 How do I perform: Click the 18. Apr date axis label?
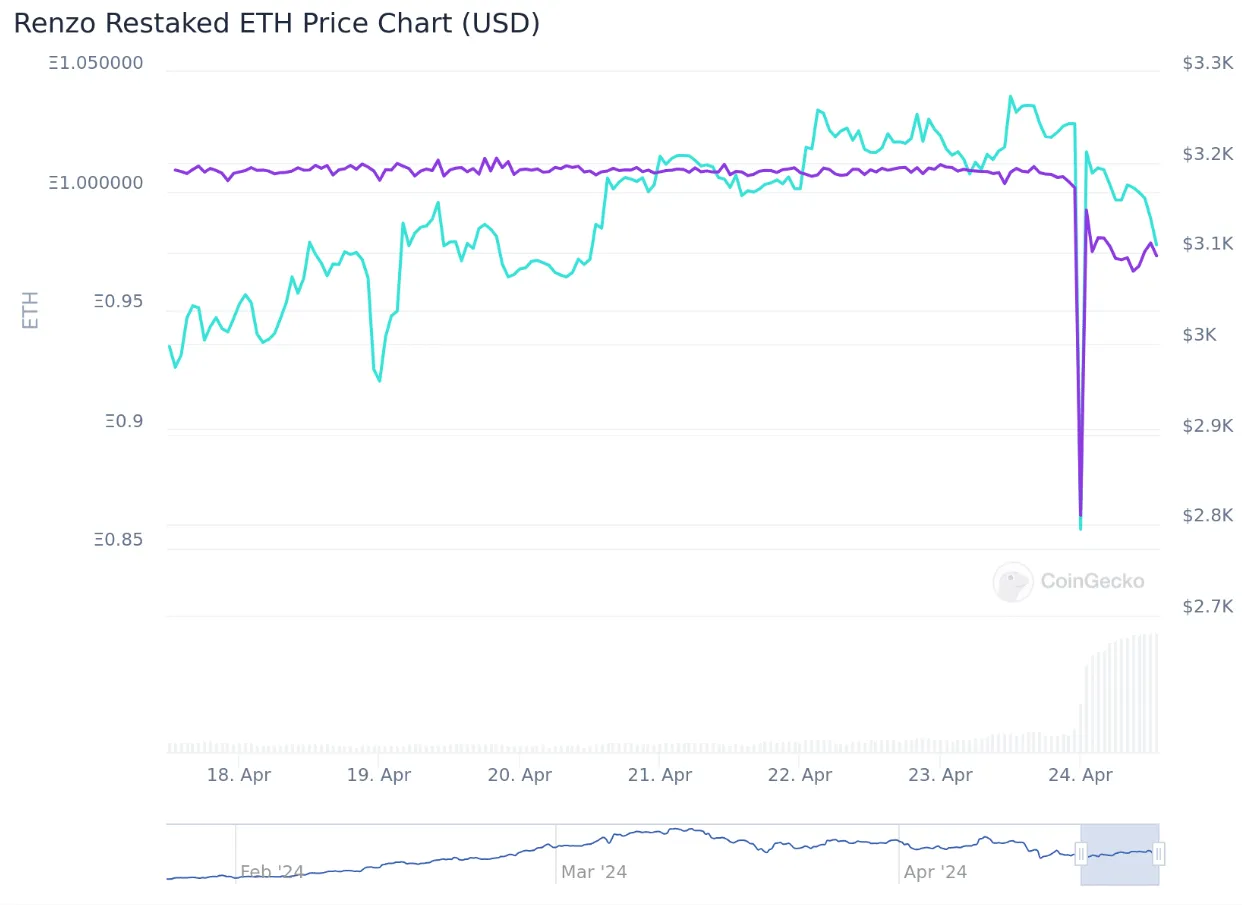pos(239,775)
